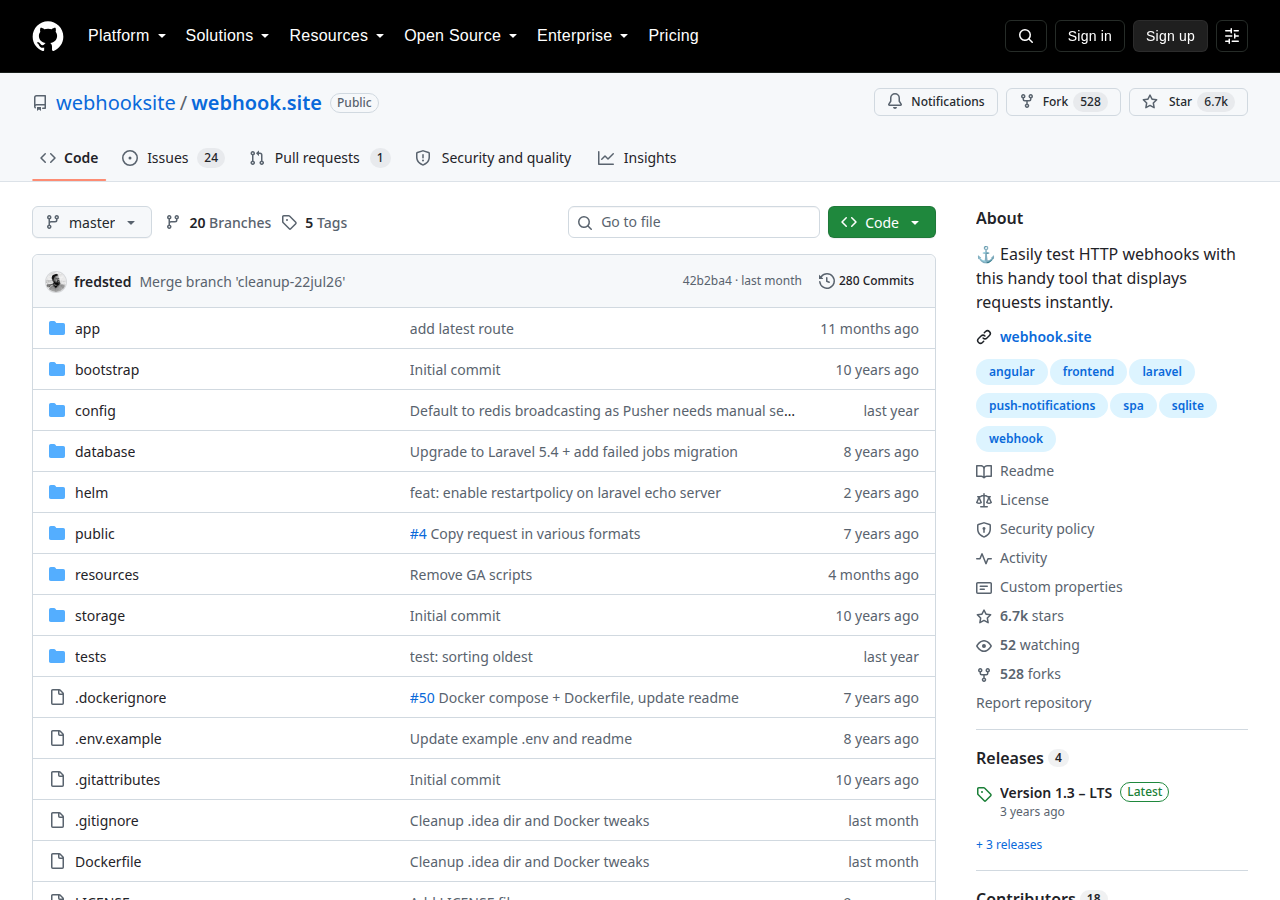Click the .dockerignore file icon

(57, 698)
